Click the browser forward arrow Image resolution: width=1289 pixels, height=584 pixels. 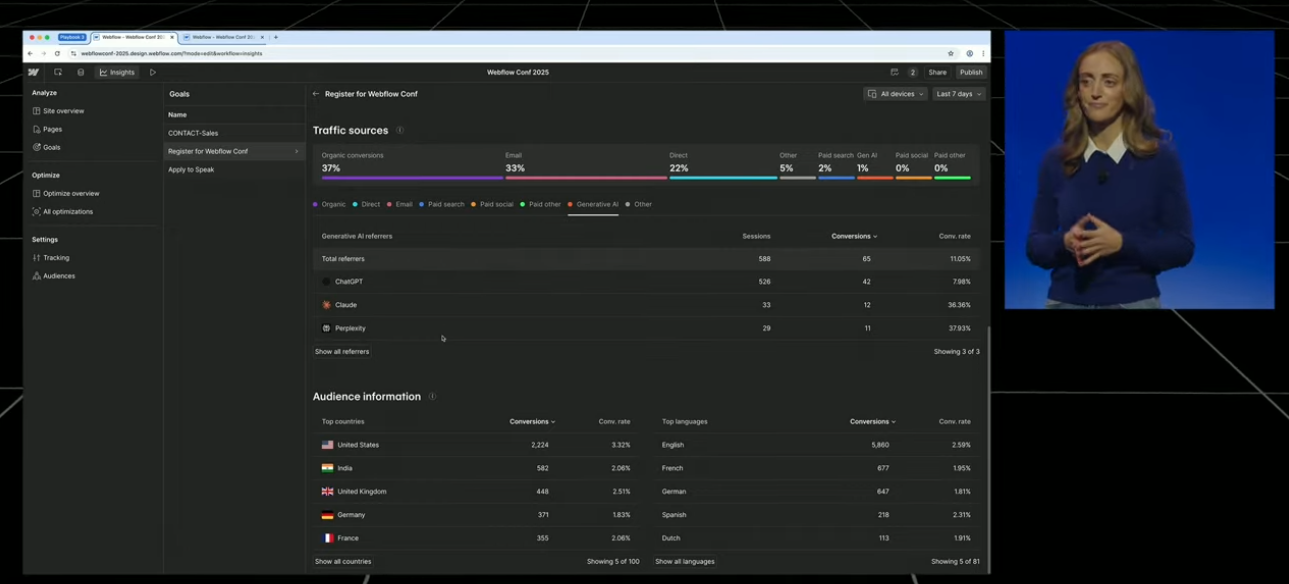pos(43,53)
